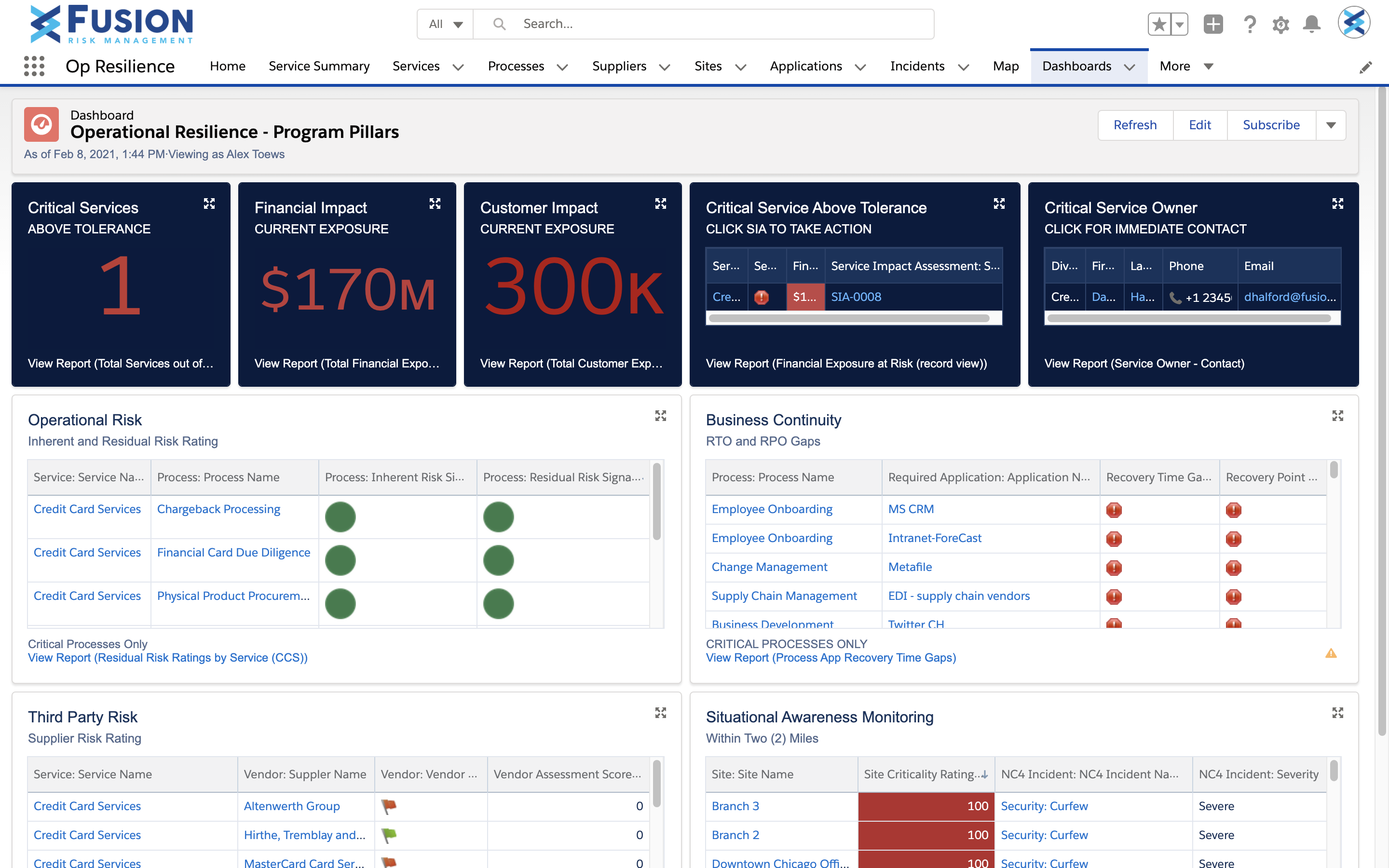Open the All search scope dropdown
Viewport: 1389px width, 868px height.
coord(445,24)
